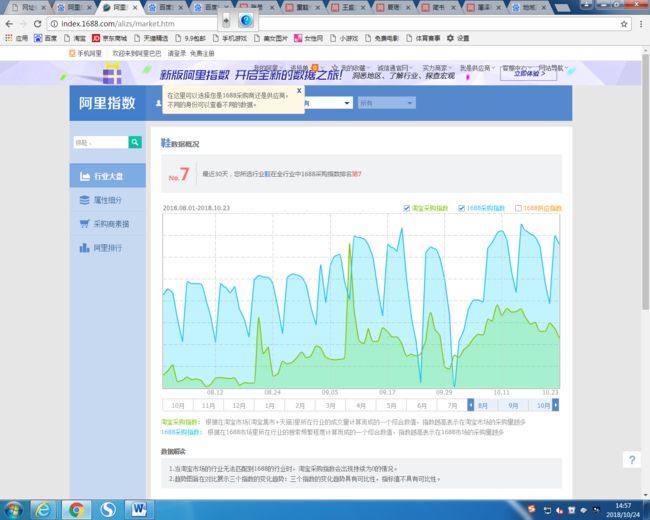Select 12月 in the month timeline
Screen dimensions: 650x520
239,405
